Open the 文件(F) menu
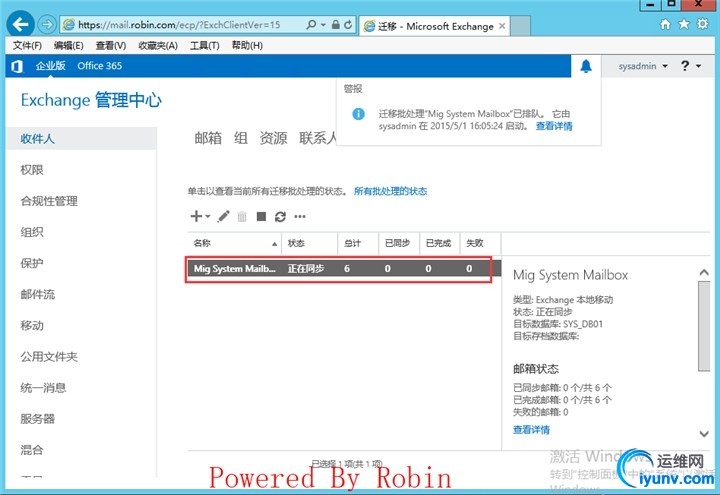This screenshot has height=495, width=720. [27, 45]
